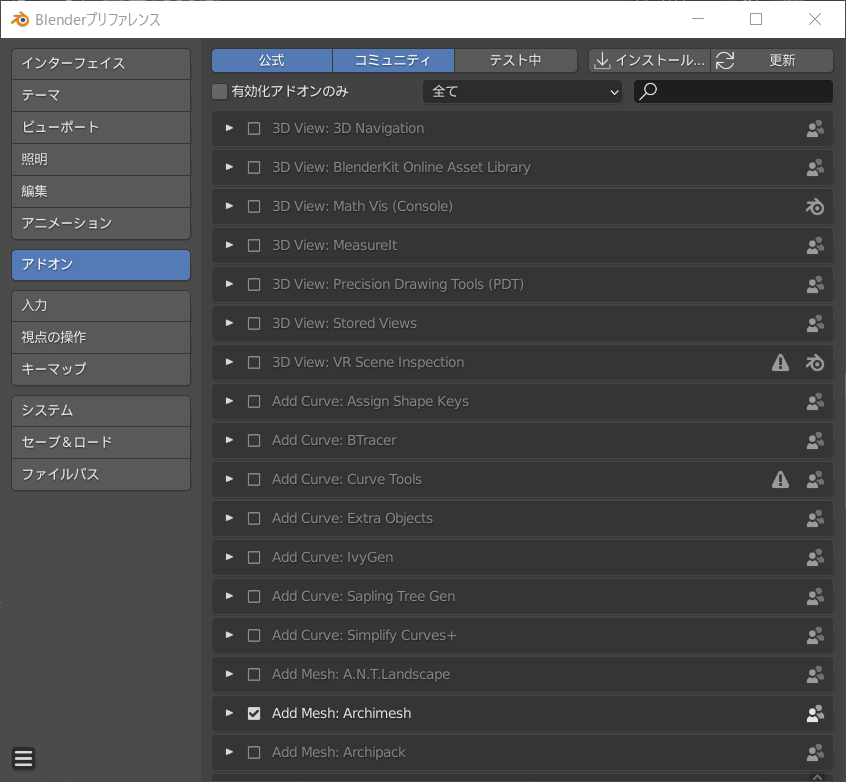Open the テーマ preferences section
846x782 pixels.
(x=101, y=96)
